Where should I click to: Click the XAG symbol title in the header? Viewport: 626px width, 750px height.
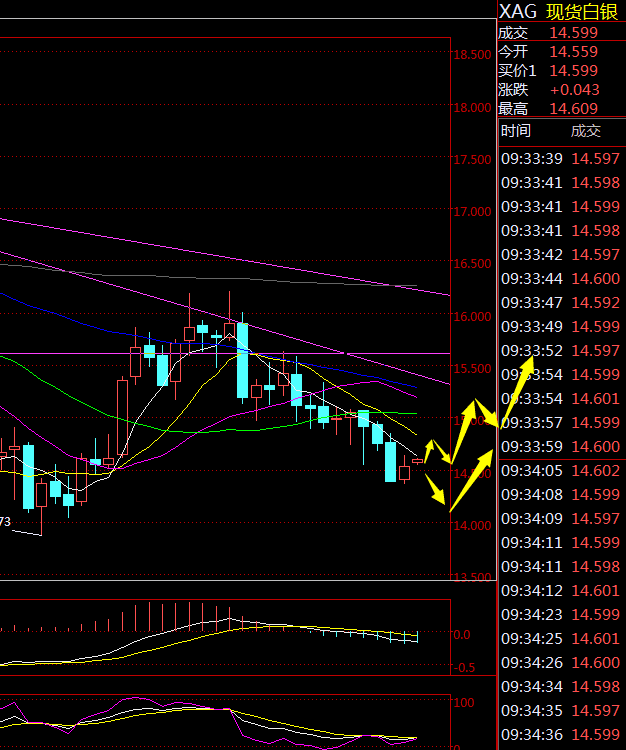pyautogui.click(x=517, y=11)
